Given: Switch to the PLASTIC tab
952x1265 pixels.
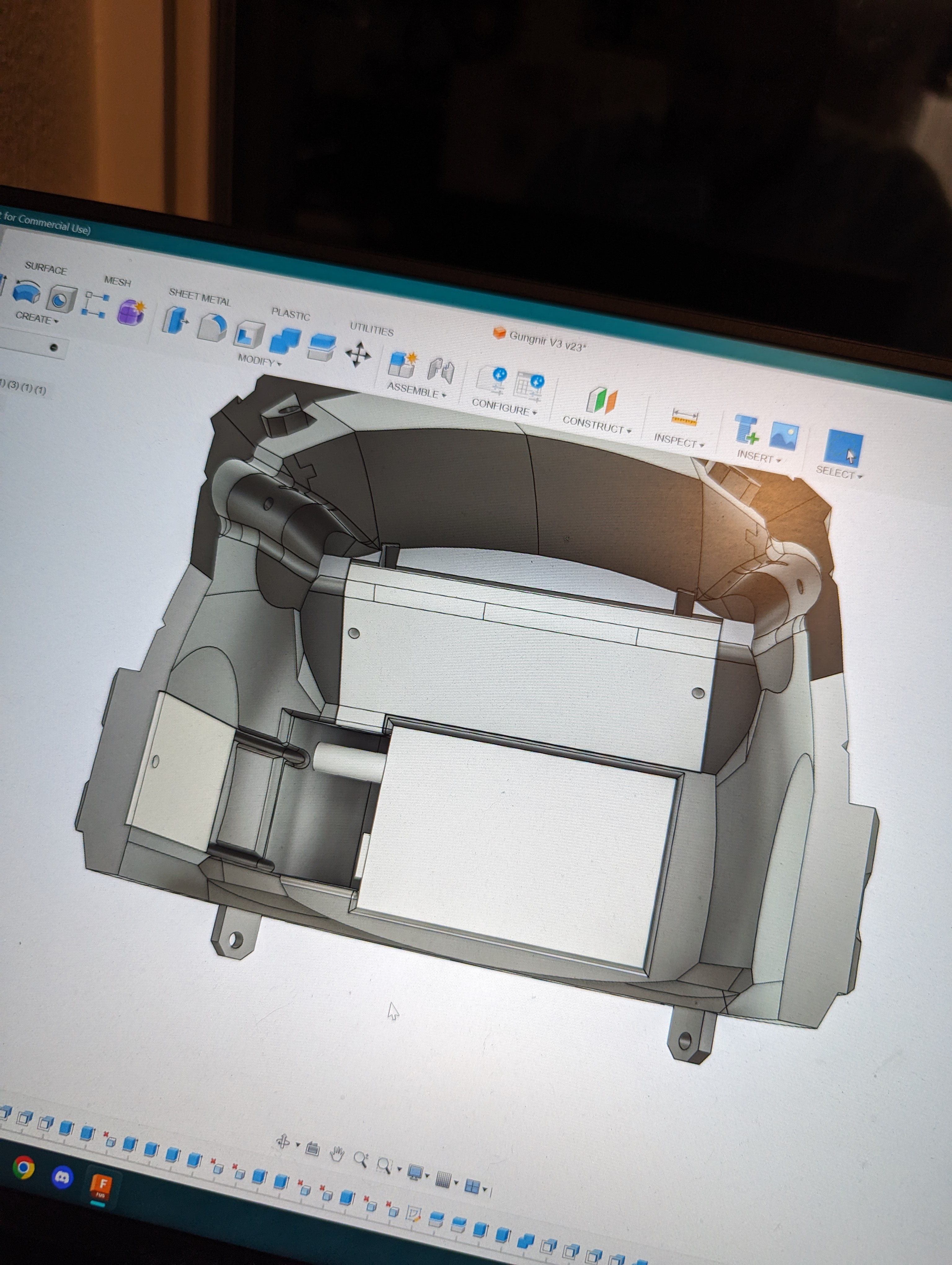Looking at the screenshot, I should [291, 314].
